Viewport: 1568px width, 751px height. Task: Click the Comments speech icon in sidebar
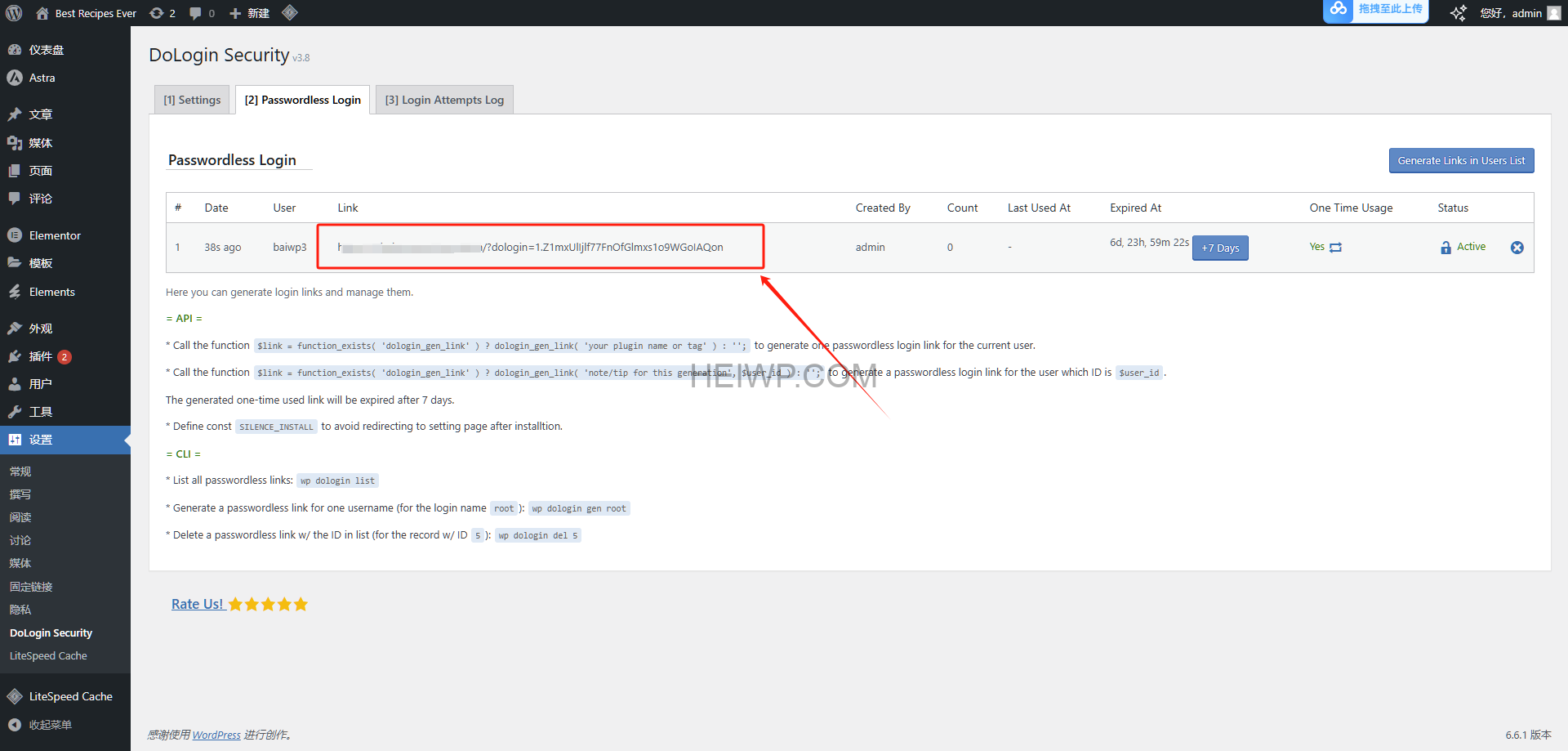15,199
